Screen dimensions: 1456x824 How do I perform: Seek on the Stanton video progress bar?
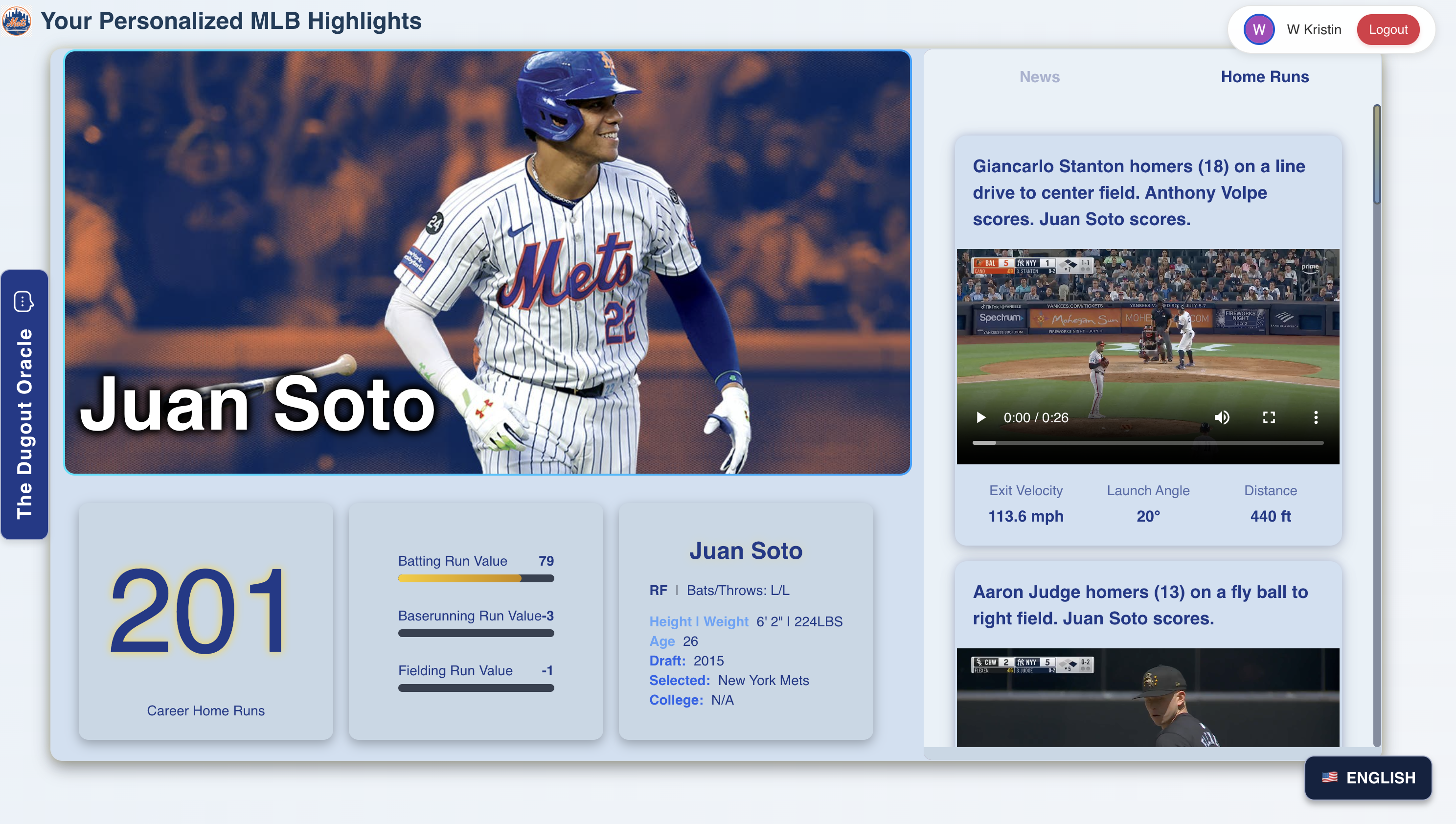pyautogui.click(x=1148, y=442)
